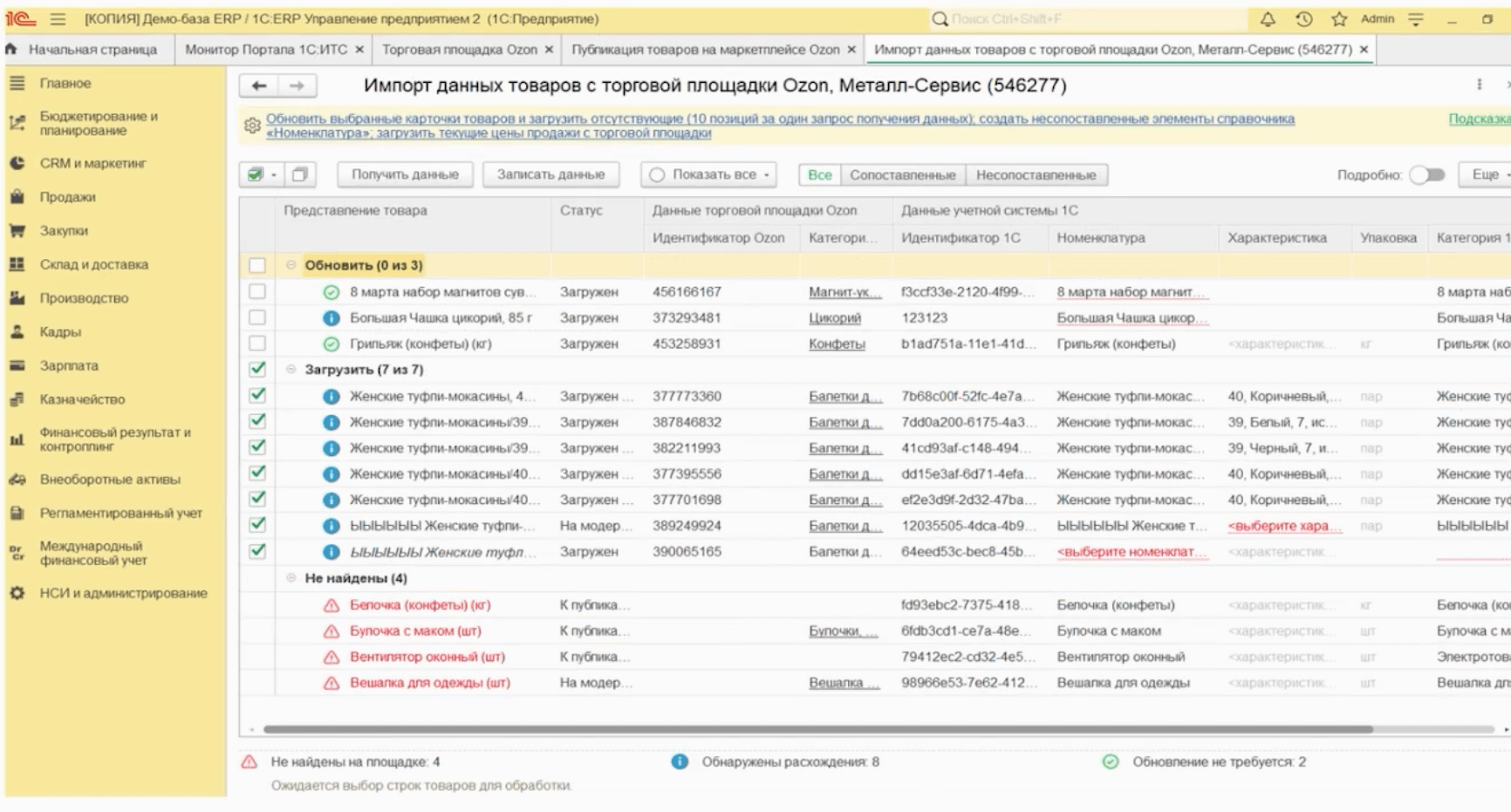Click the settings gear next to the update link
Image resolution: width=1511 pixels, height=812 pixels.
coord(252,126)
